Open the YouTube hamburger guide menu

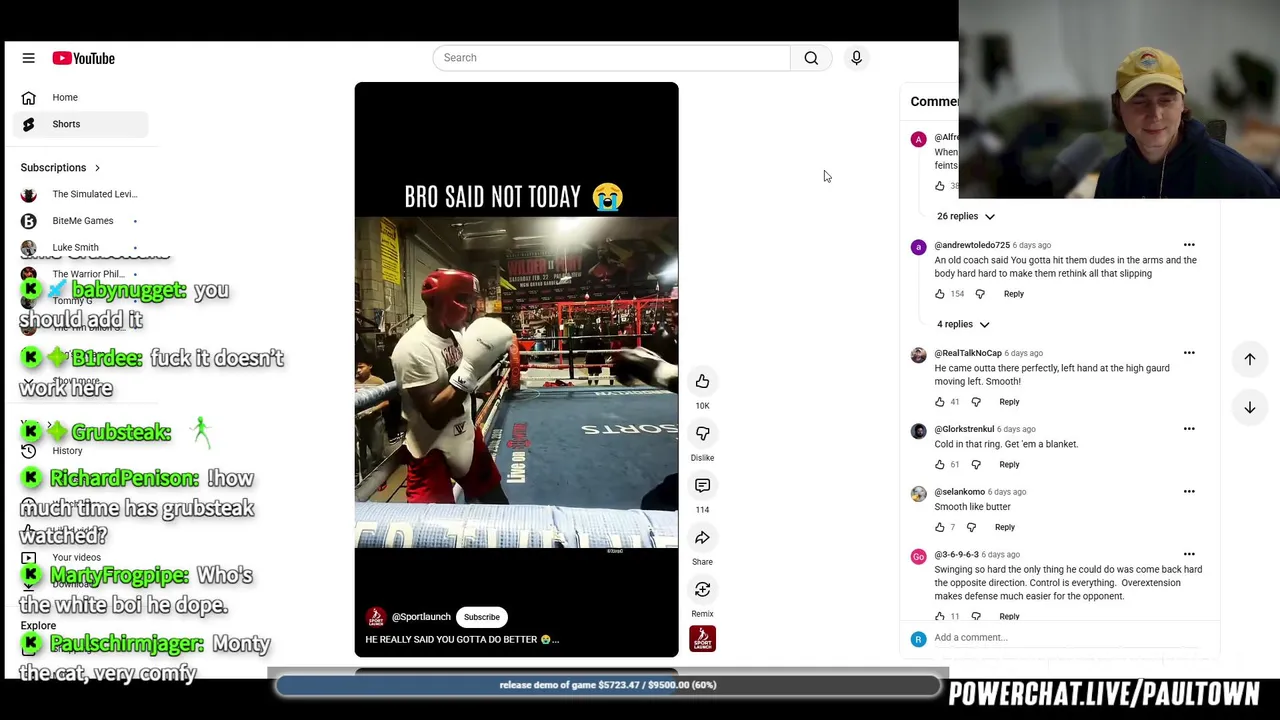click(28, 58)
